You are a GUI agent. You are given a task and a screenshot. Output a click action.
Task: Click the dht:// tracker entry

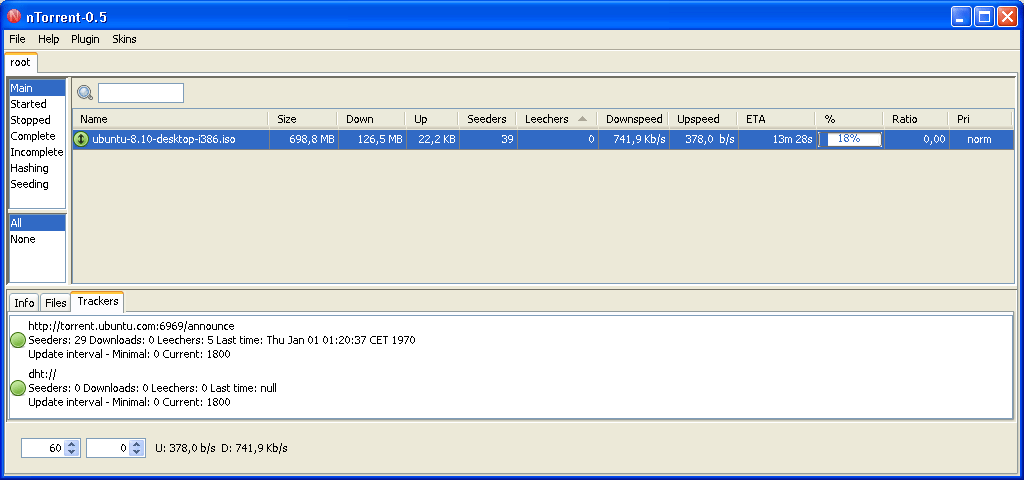[x=42, y=374]
